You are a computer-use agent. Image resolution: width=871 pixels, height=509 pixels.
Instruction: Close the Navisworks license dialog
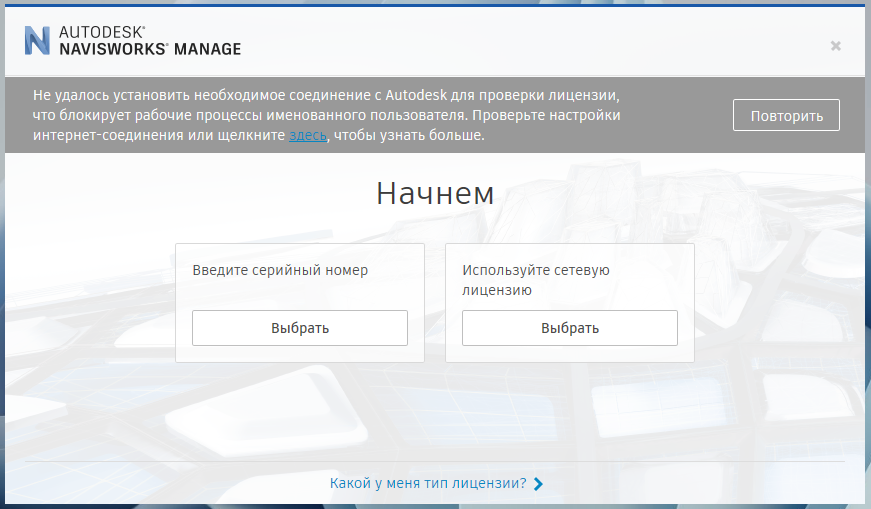pos(835,46)
